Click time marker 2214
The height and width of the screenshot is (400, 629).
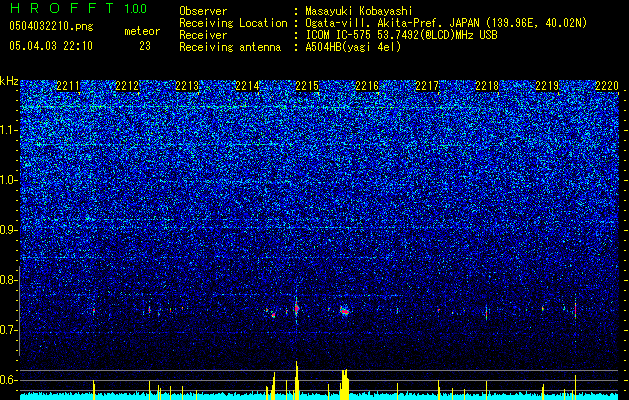[248, 86]
